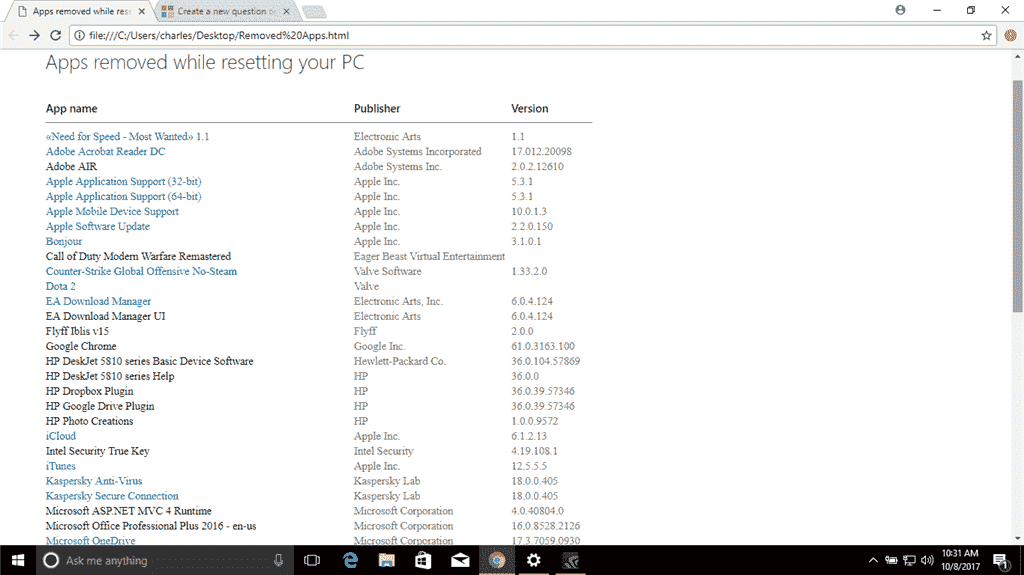
Task: Open Kaspersky Secure Connection link
Action: [112, 497]
